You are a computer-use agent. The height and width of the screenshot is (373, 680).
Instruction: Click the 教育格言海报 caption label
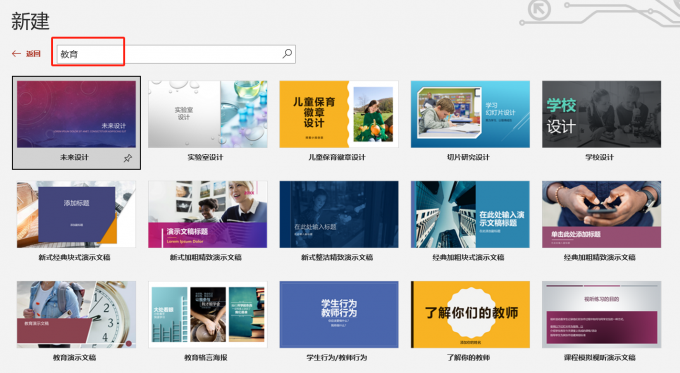206,357
